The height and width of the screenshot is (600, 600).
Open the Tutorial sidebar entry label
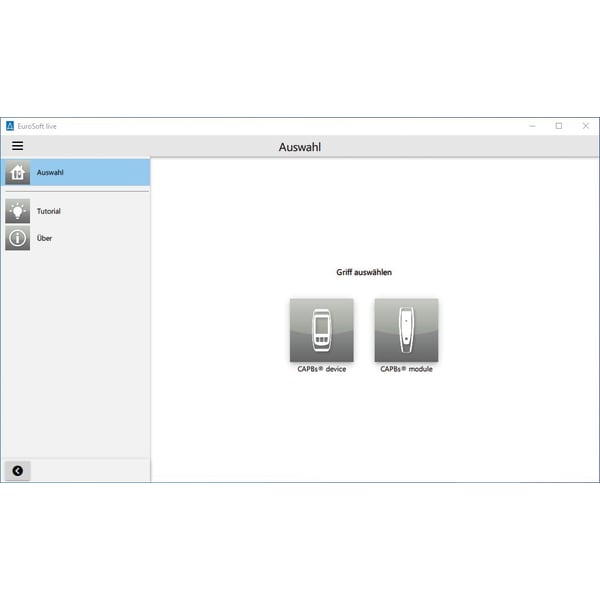point(49,211)
